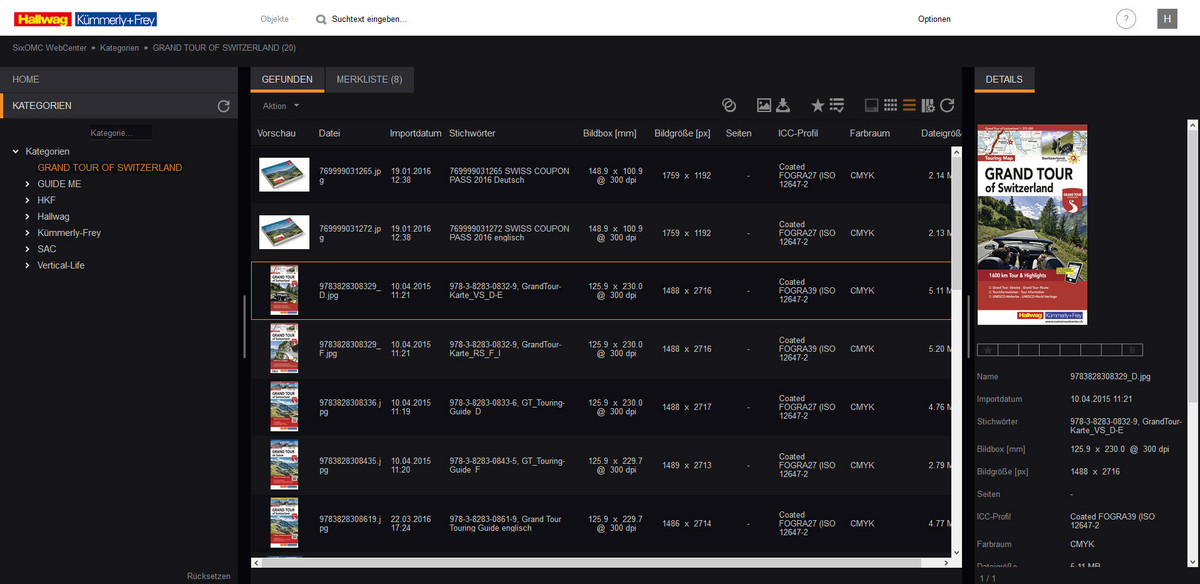
Task: Open the Optionen menu
Action: coord(934,19)
